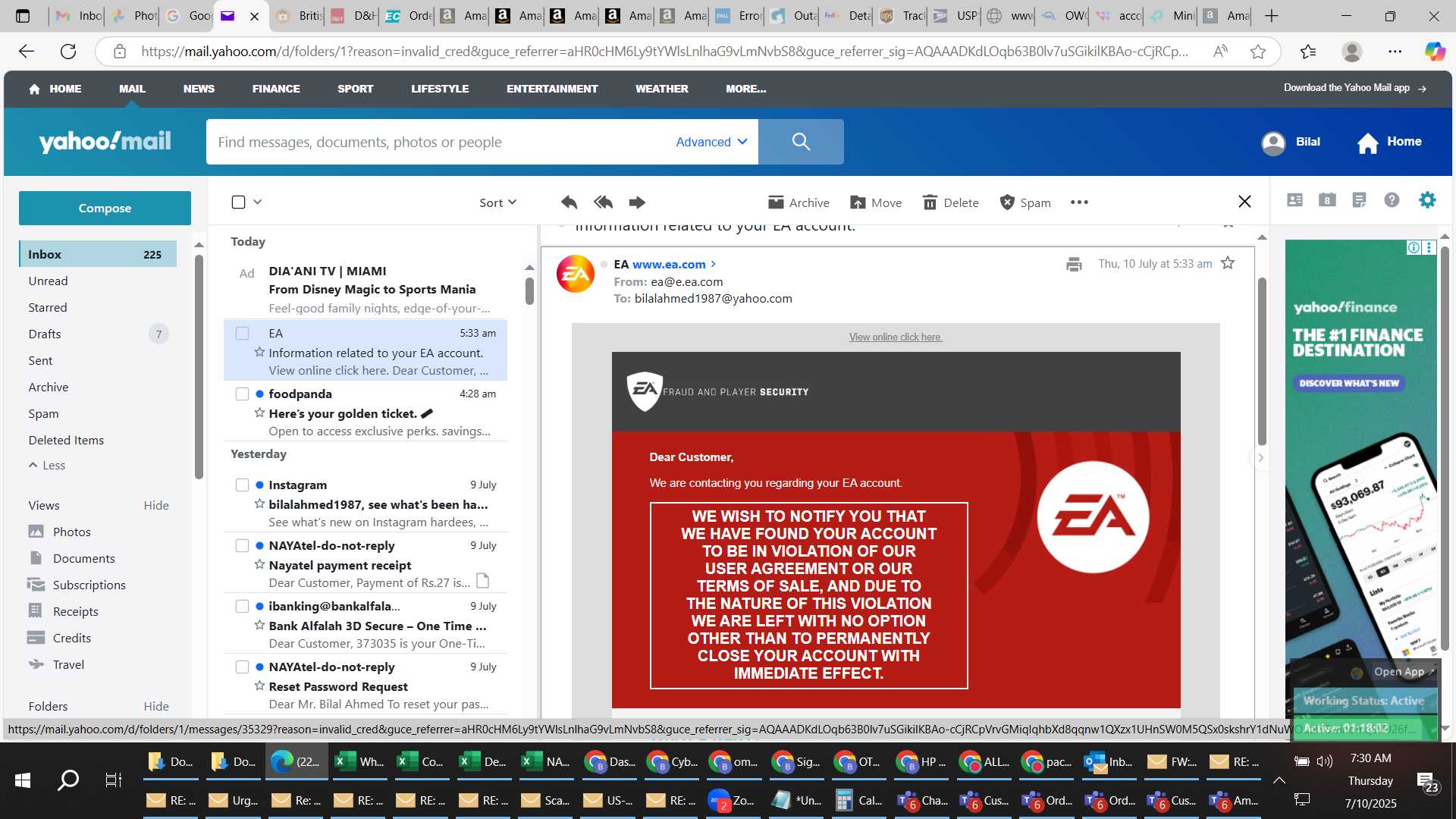Expand the Advanced search dropdown
Screen dimensions: 1456x819
pyautogui.click(x=711, y=142)
